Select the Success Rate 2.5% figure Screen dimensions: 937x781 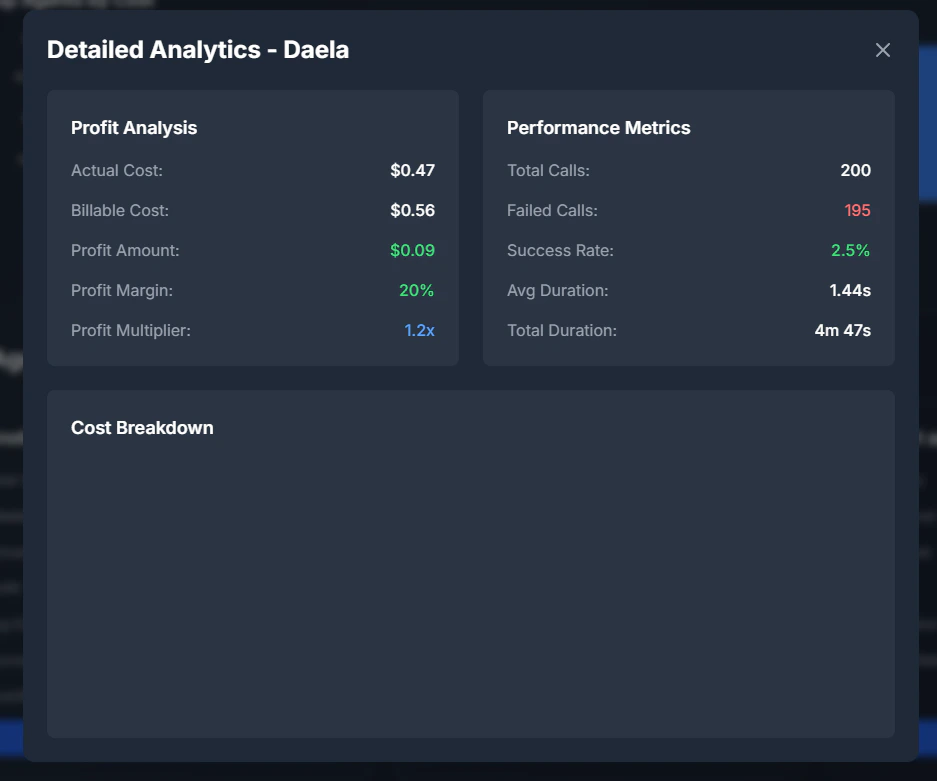[850, 250]
